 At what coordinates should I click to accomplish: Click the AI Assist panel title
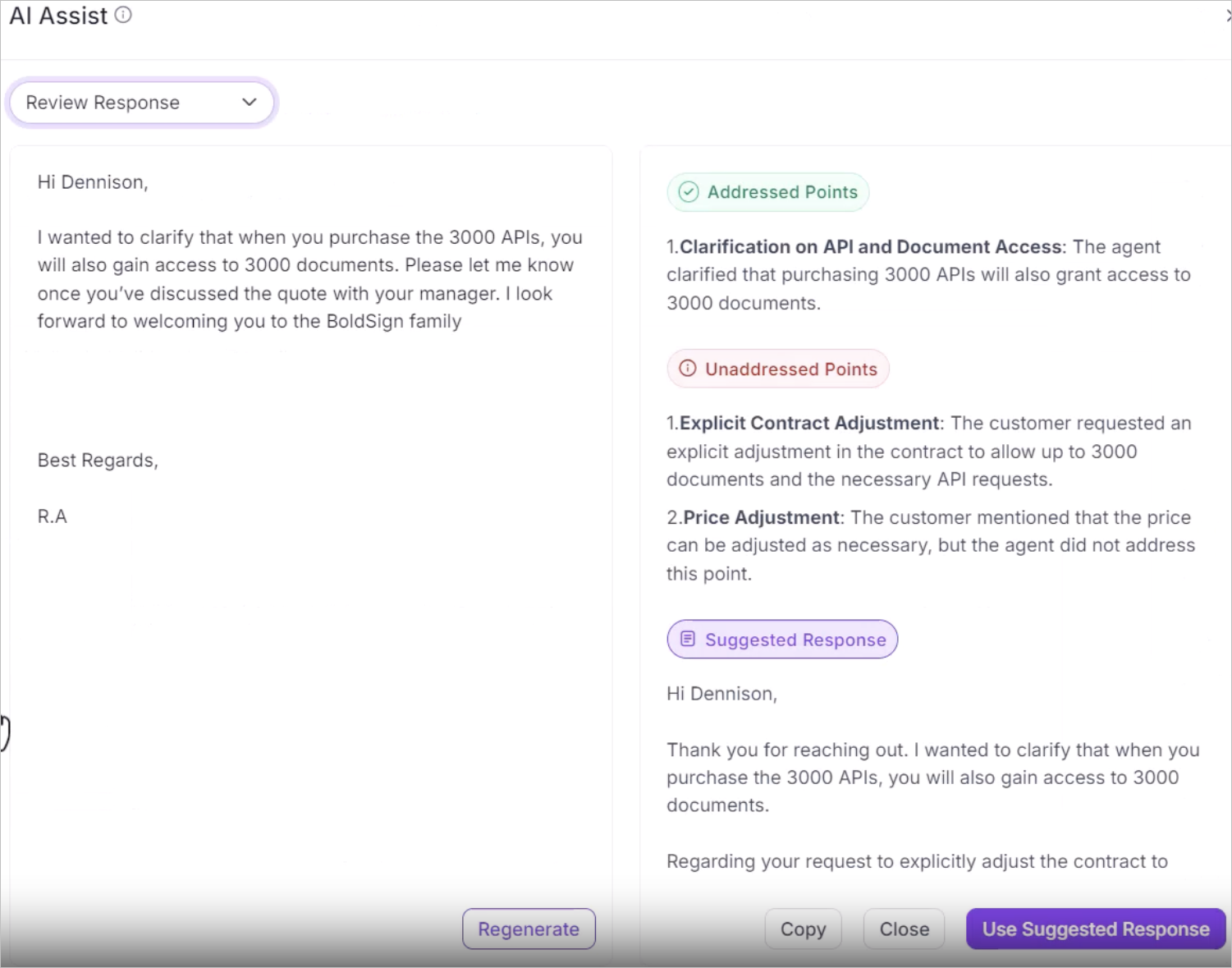click(58, 16)
